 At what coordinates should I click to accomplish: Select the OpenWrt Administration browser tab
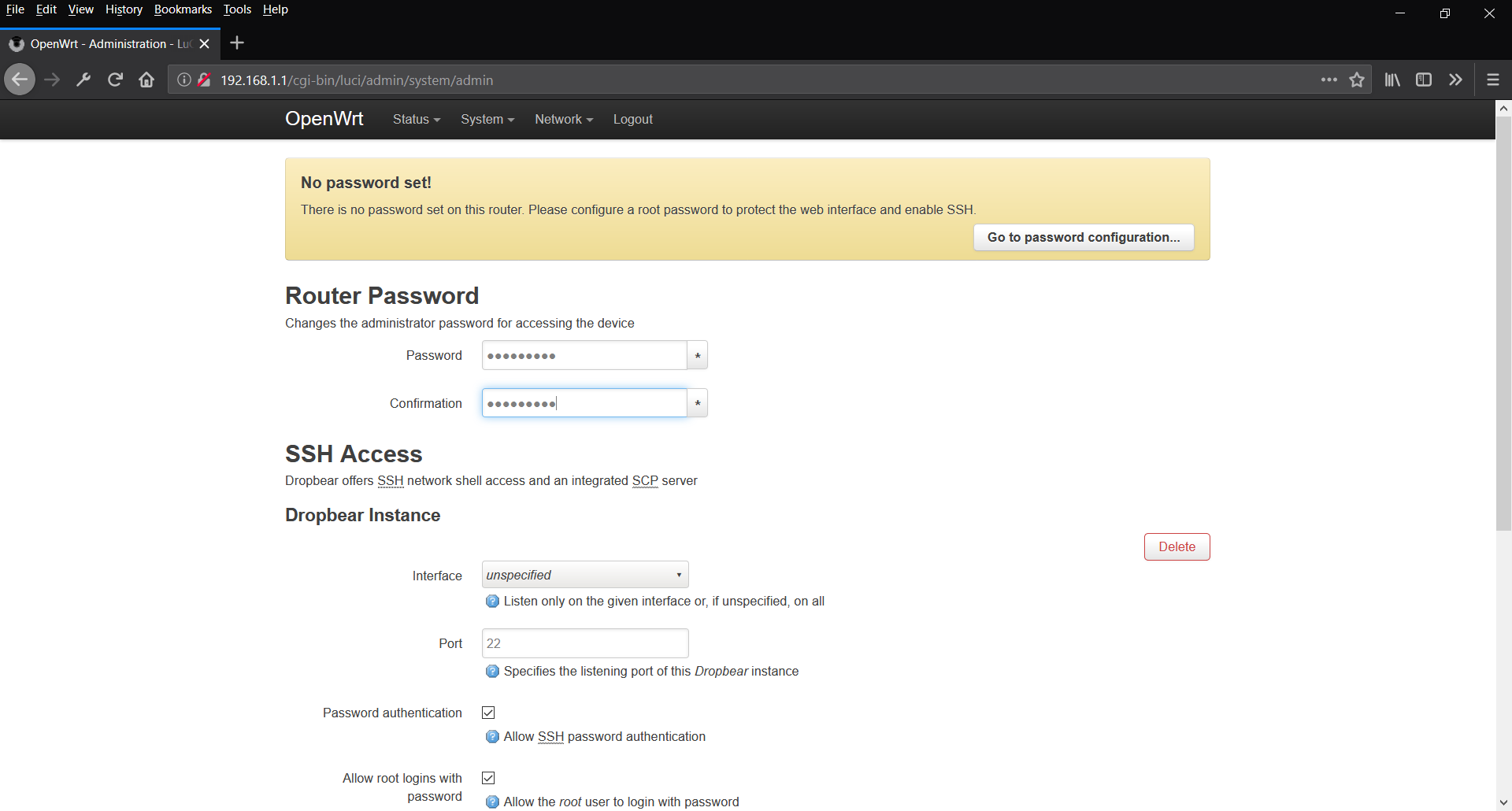(102, 43)
